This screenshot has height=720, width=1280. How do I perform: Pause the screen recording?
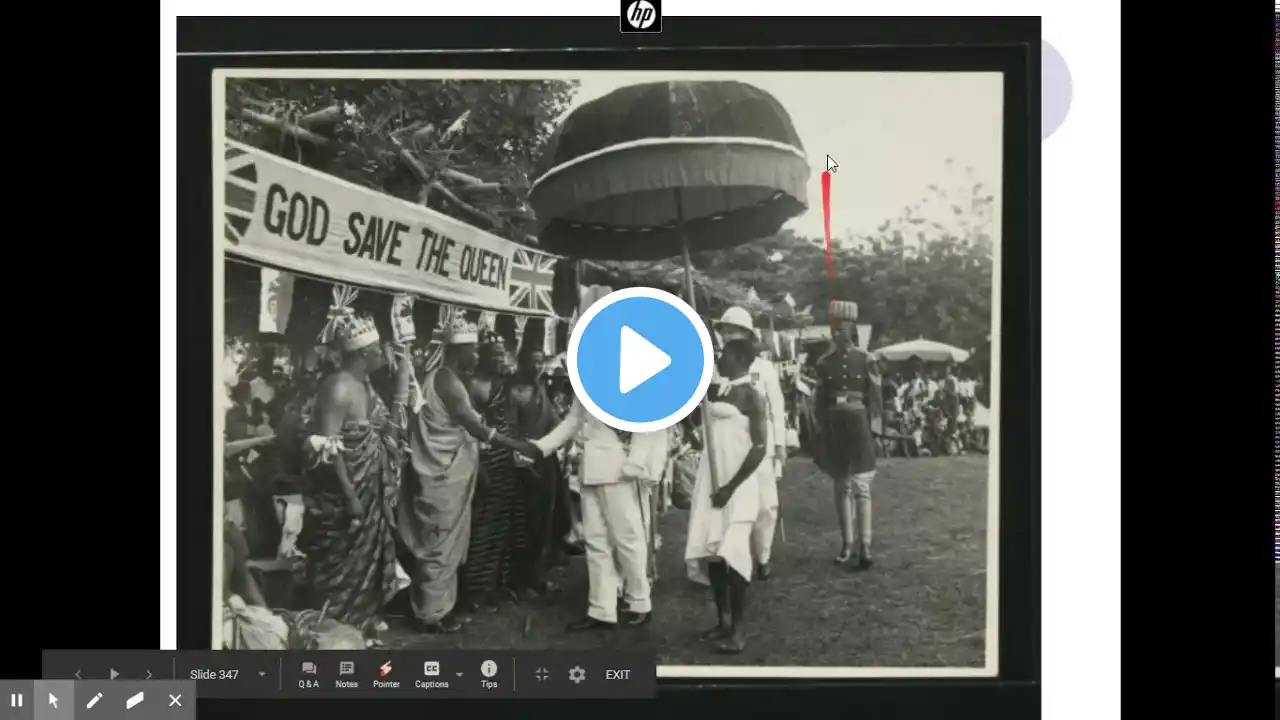[x=17, y=700]
